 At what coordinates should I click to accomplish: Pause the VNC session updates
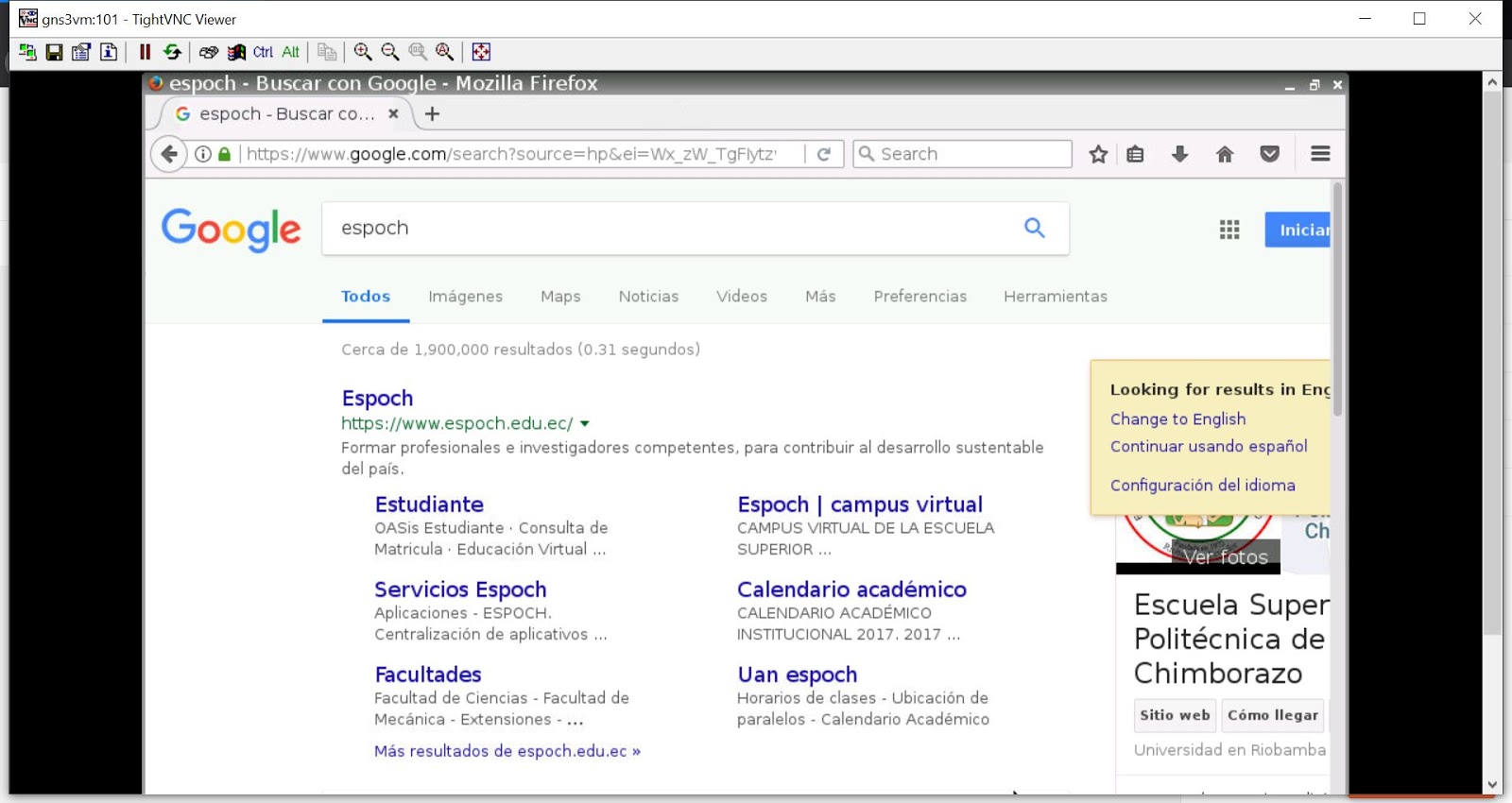point(145,52)
